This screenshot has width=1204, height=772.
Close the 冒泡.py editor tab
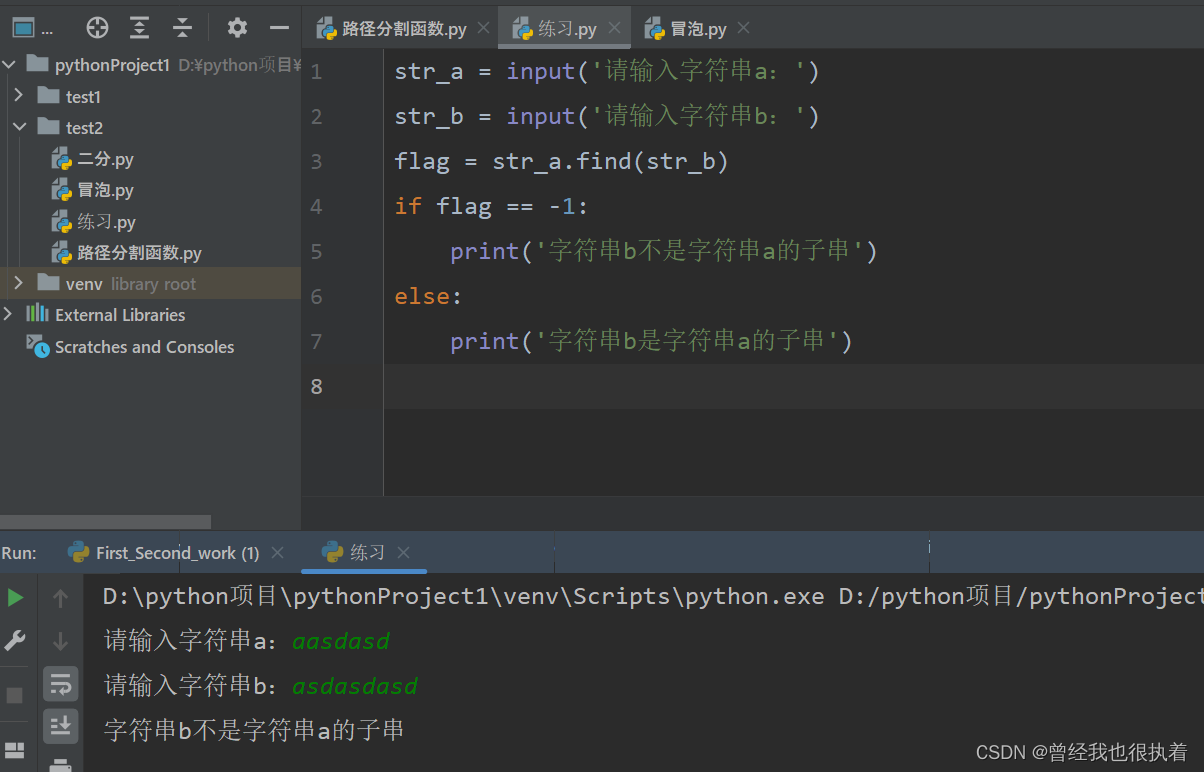[x=743, y=28]
